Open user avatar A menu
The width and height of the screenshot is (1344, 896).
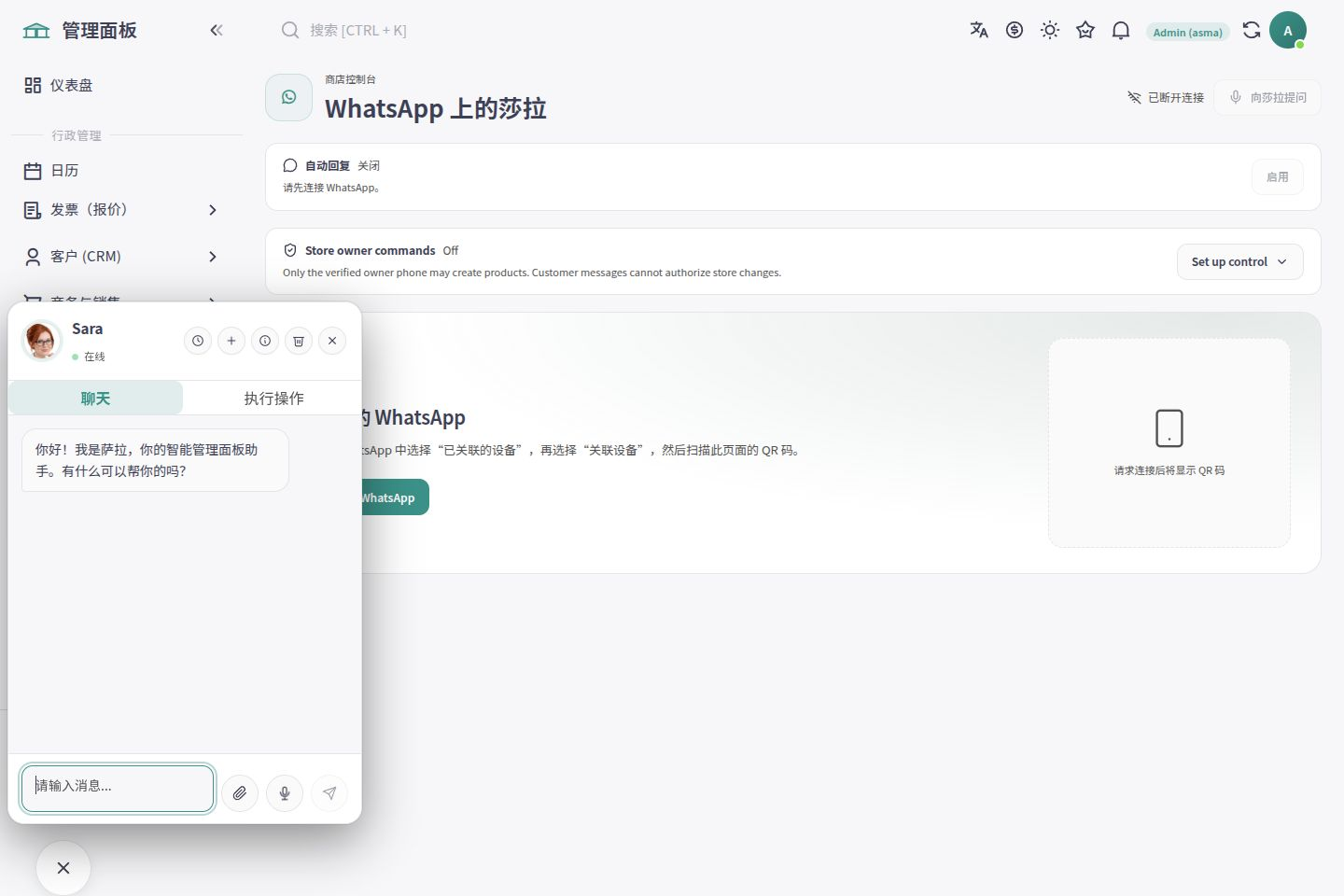[x=1288, y=30]
